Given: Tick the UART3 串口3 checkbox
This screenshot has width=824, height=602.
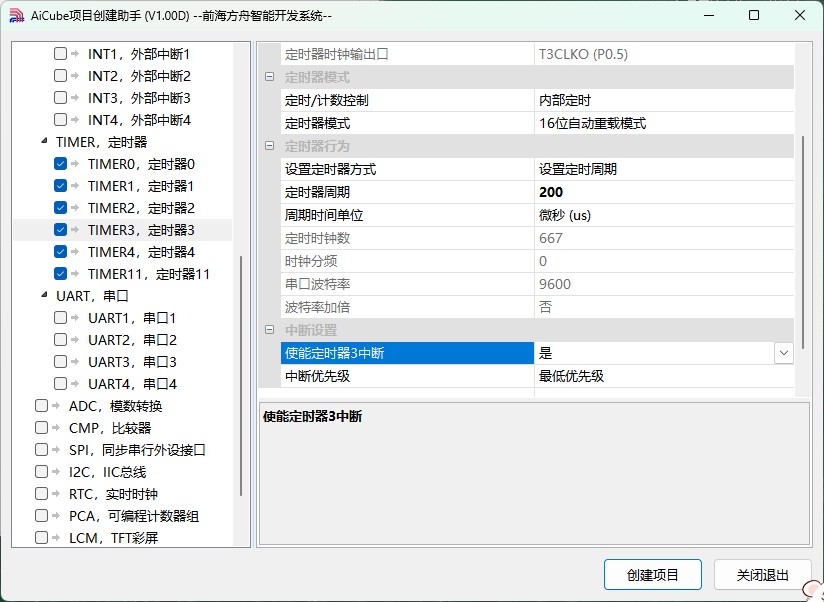Looking at the screenshot, I should click(60, 362).
